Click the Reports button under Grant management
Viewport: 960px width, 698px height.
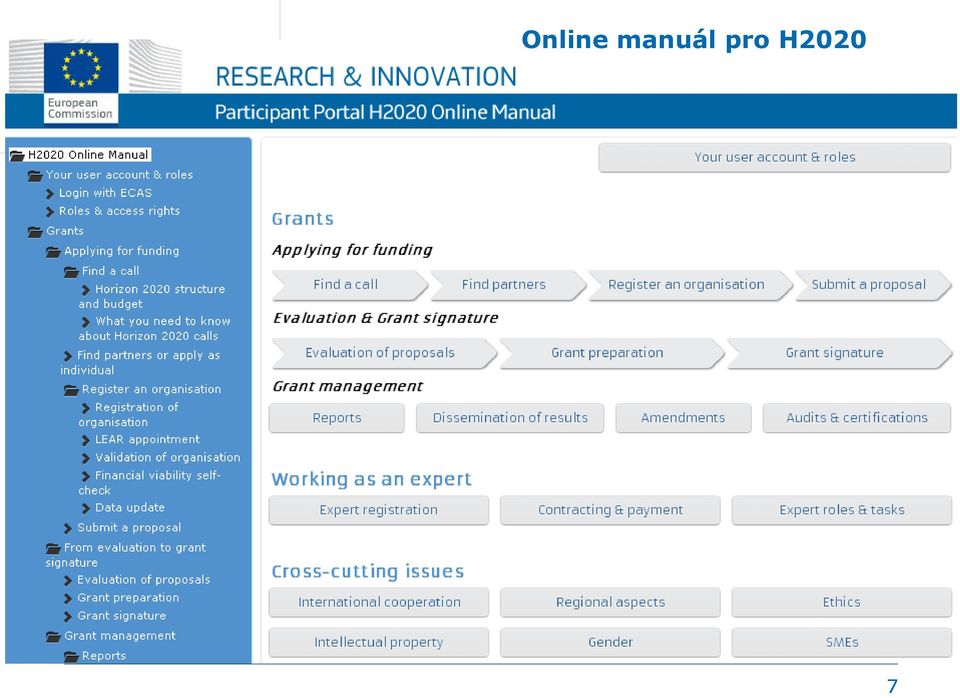tap(337, 418)
